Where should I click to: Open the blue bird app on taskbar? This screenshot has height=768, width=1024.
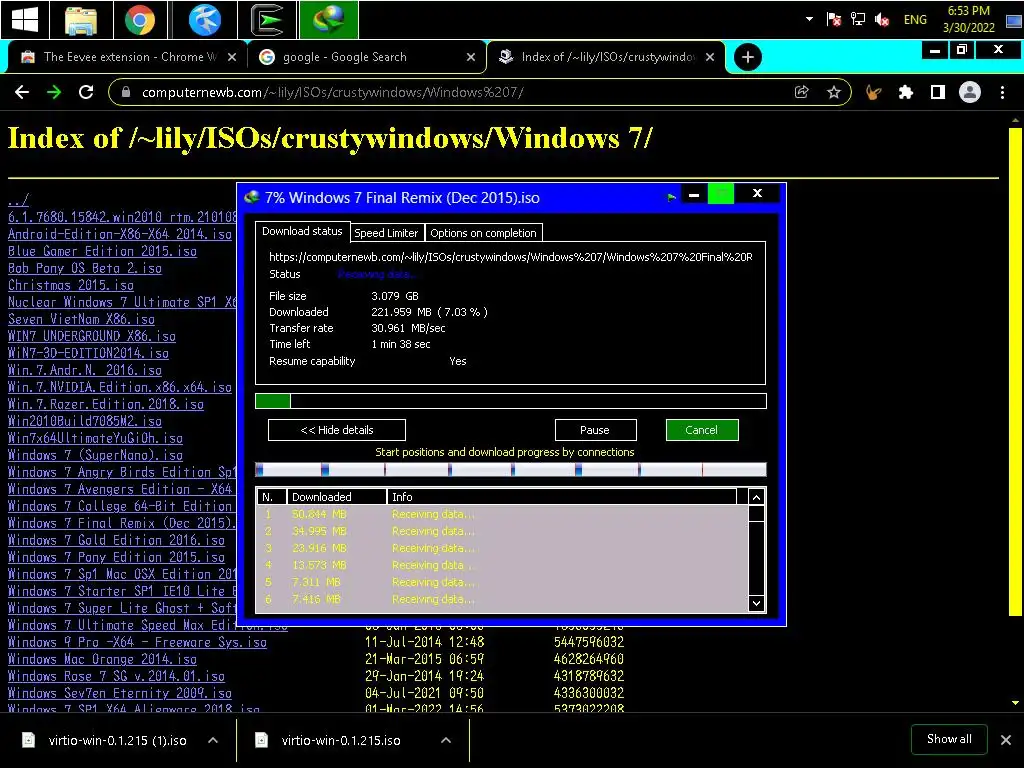[x=204, y=20]
